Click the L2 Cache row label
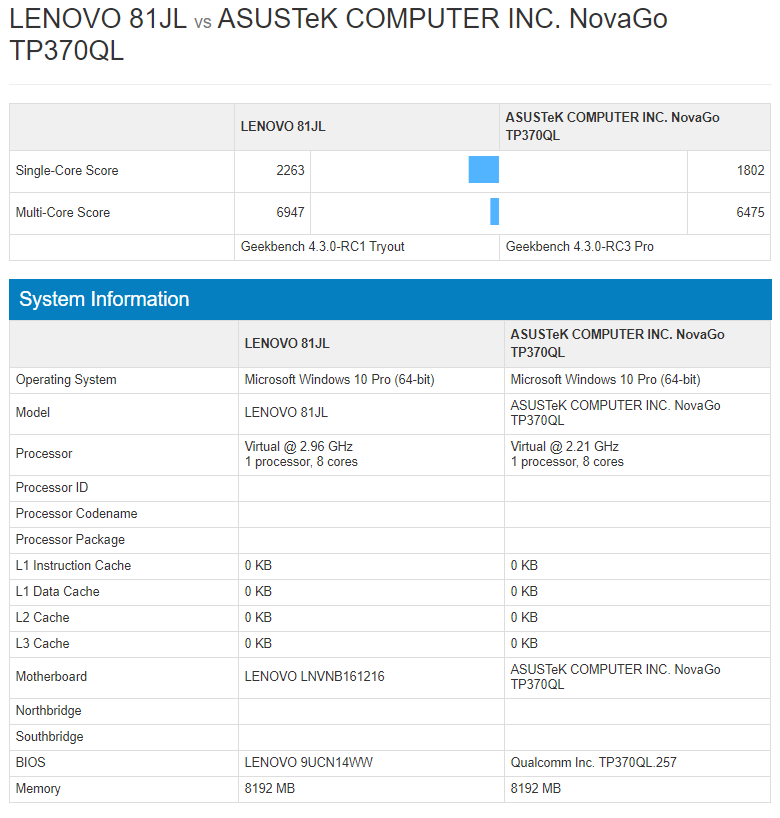Screen dimensions: 780x818 [42, 618]
